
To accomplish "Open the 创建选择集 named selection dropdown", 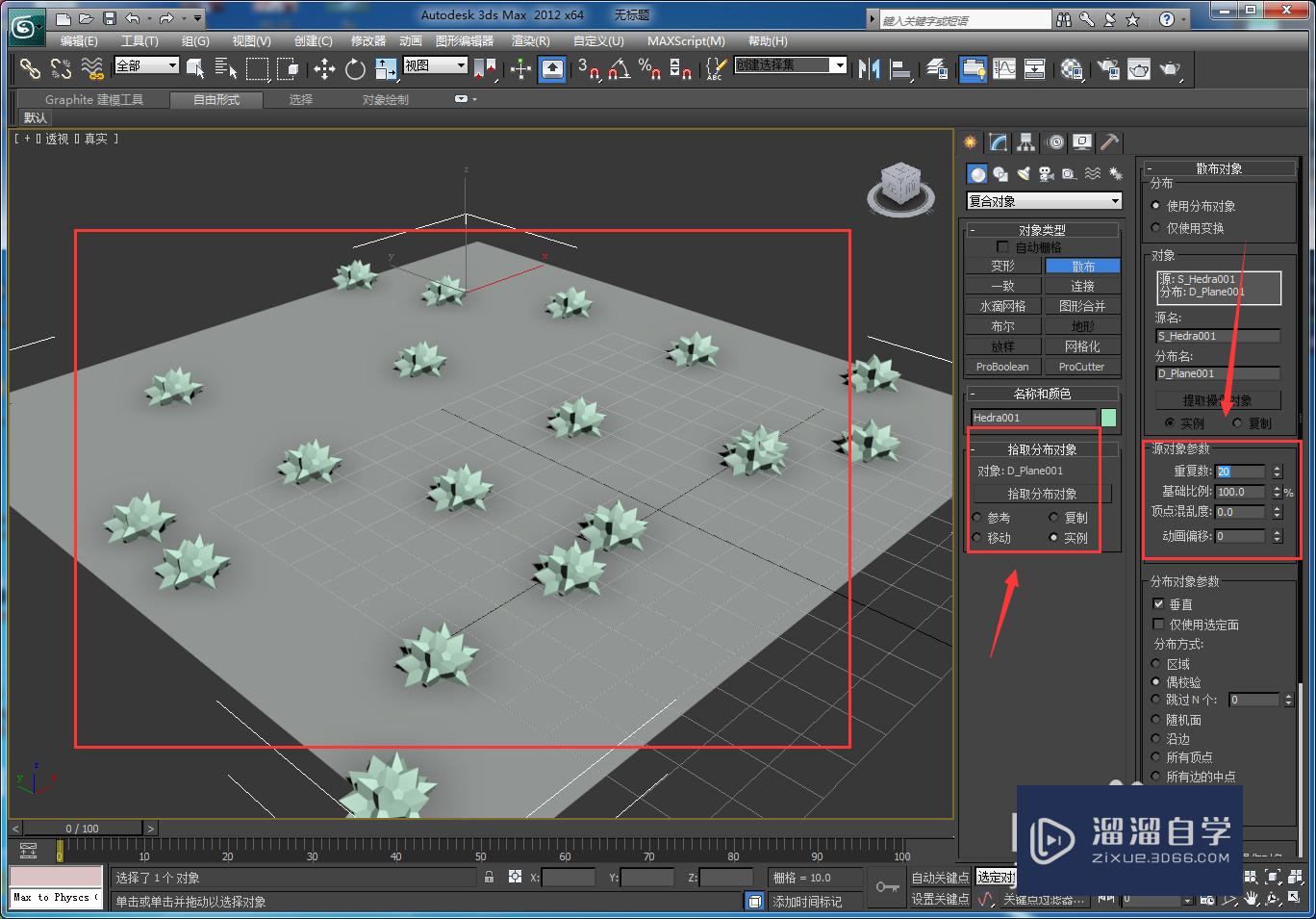I will pos(791,65).
